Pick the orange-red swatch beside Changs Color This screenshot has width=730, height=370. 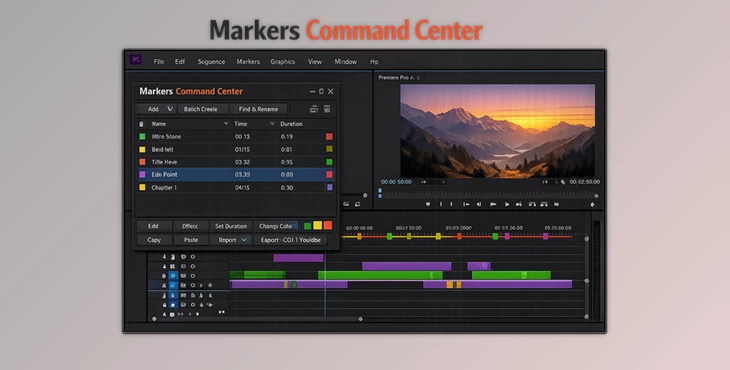(328, 226)
